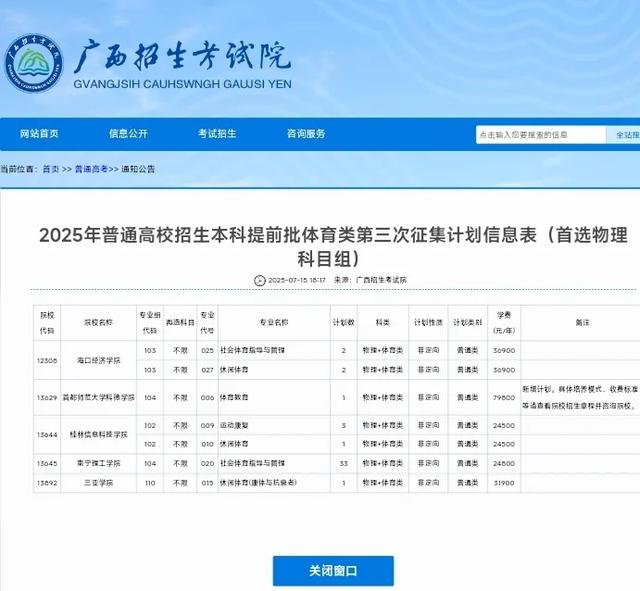Select the 三亚学院 cell
Viewport: 640px width, 591px height.
click(98, 483)
